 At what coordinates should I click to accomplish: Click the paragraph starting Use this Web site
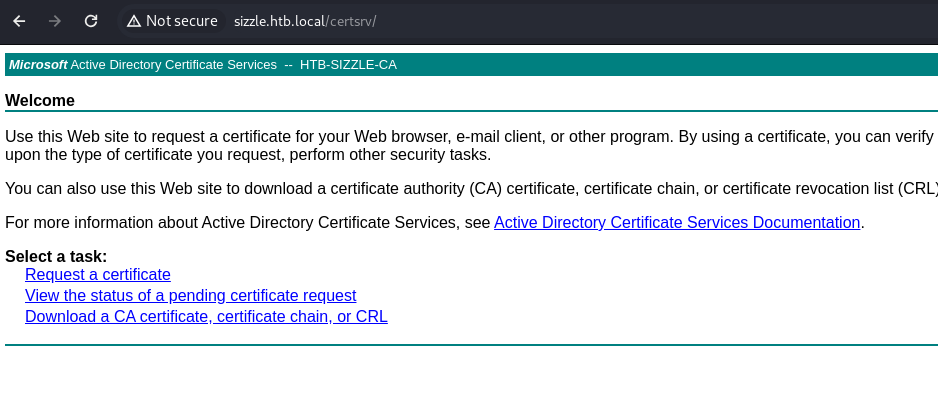(471, 145)
